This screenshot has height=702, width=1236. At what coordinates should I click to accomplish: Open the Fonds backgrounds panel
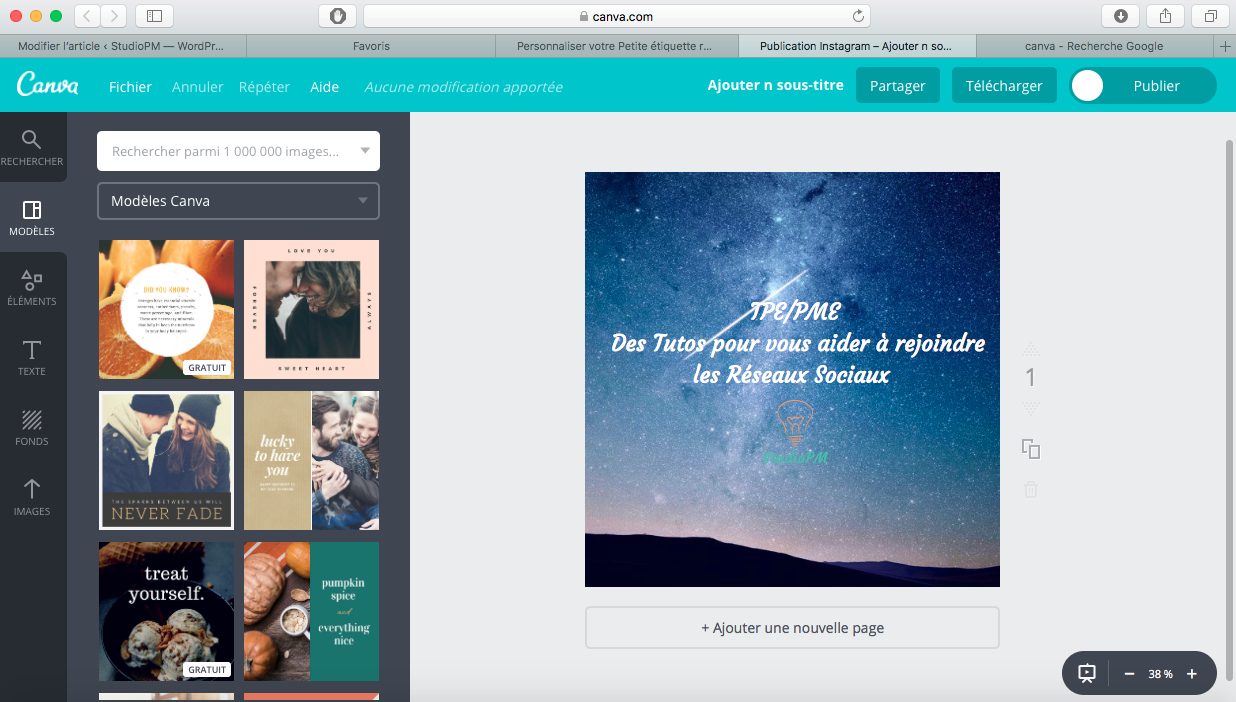click(x=32, y=427)
